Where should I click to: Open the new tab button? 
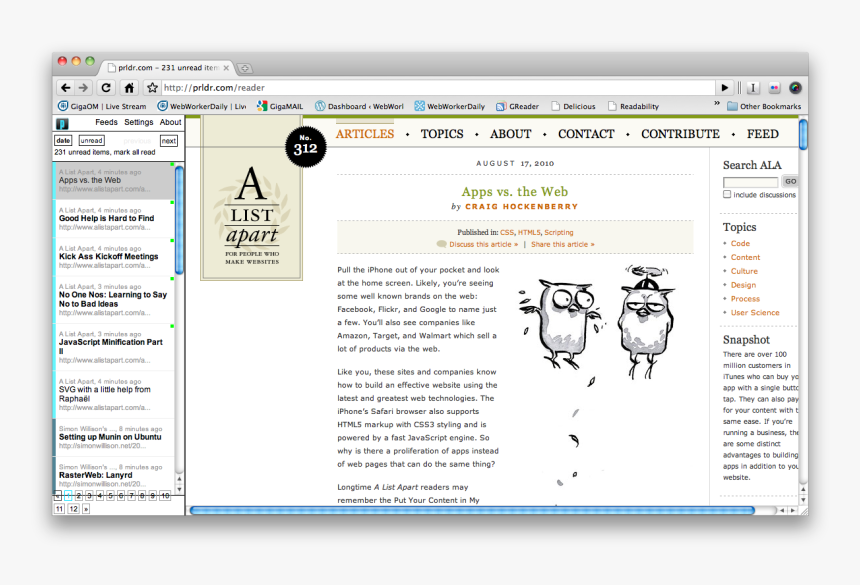coord(245,68)
